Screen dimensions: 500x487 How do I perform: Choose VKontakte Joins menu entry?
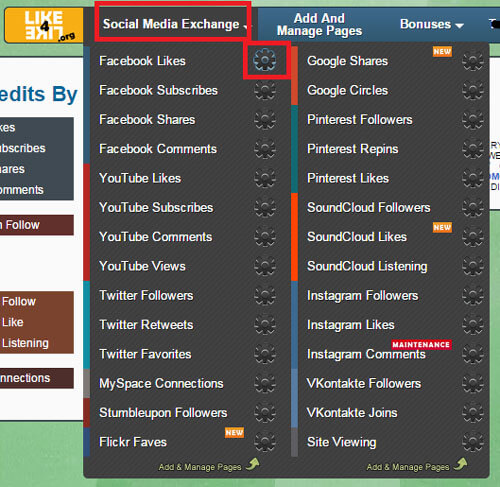point(352,413)
